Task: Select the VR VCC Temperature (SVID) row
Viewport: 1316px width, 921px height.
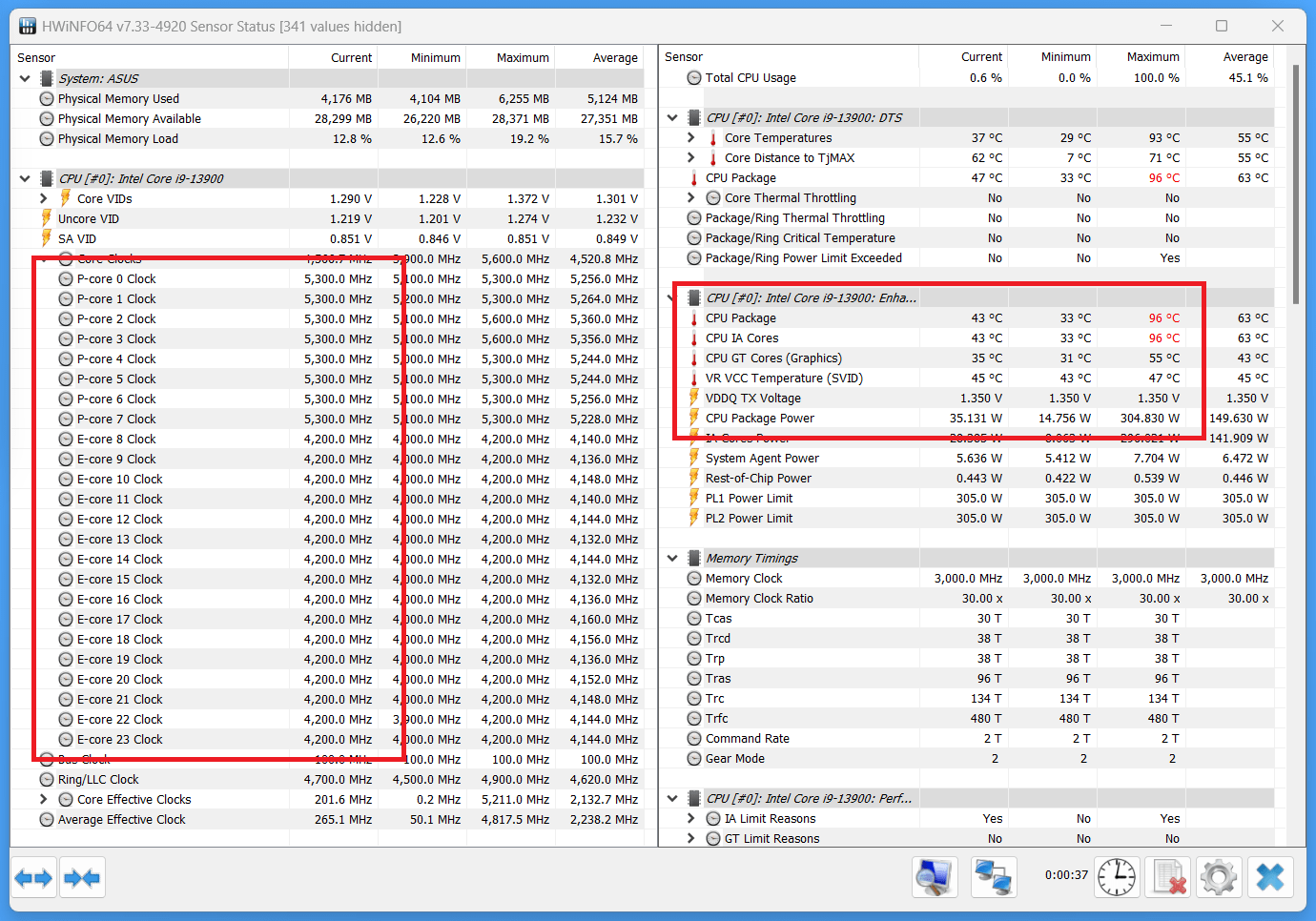Action: click(967, 379)
